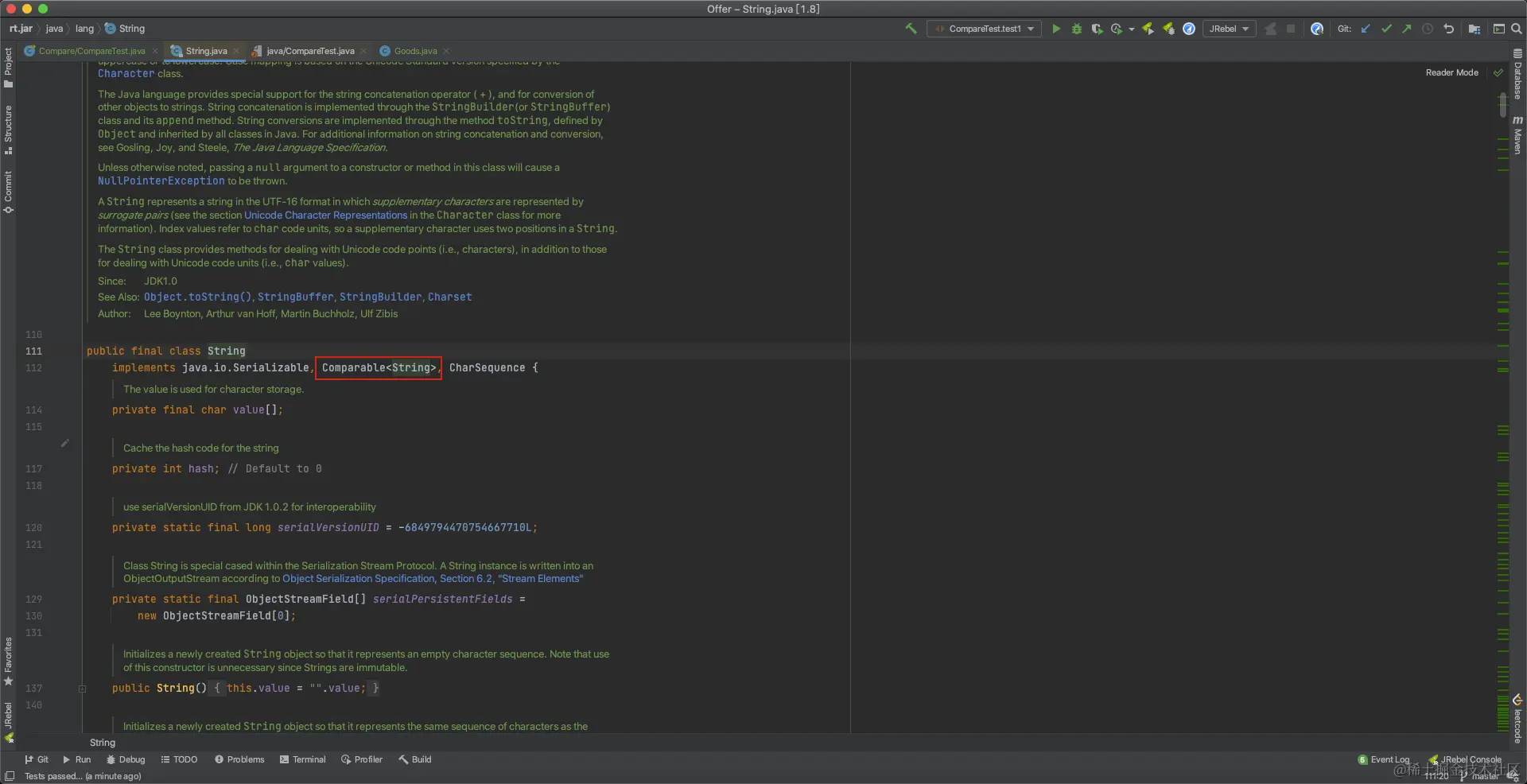Viewport: 1527px width, 784px height.
Task: Open the CompareTest.test1 run configuration dropdown
Action: [985, 29]
